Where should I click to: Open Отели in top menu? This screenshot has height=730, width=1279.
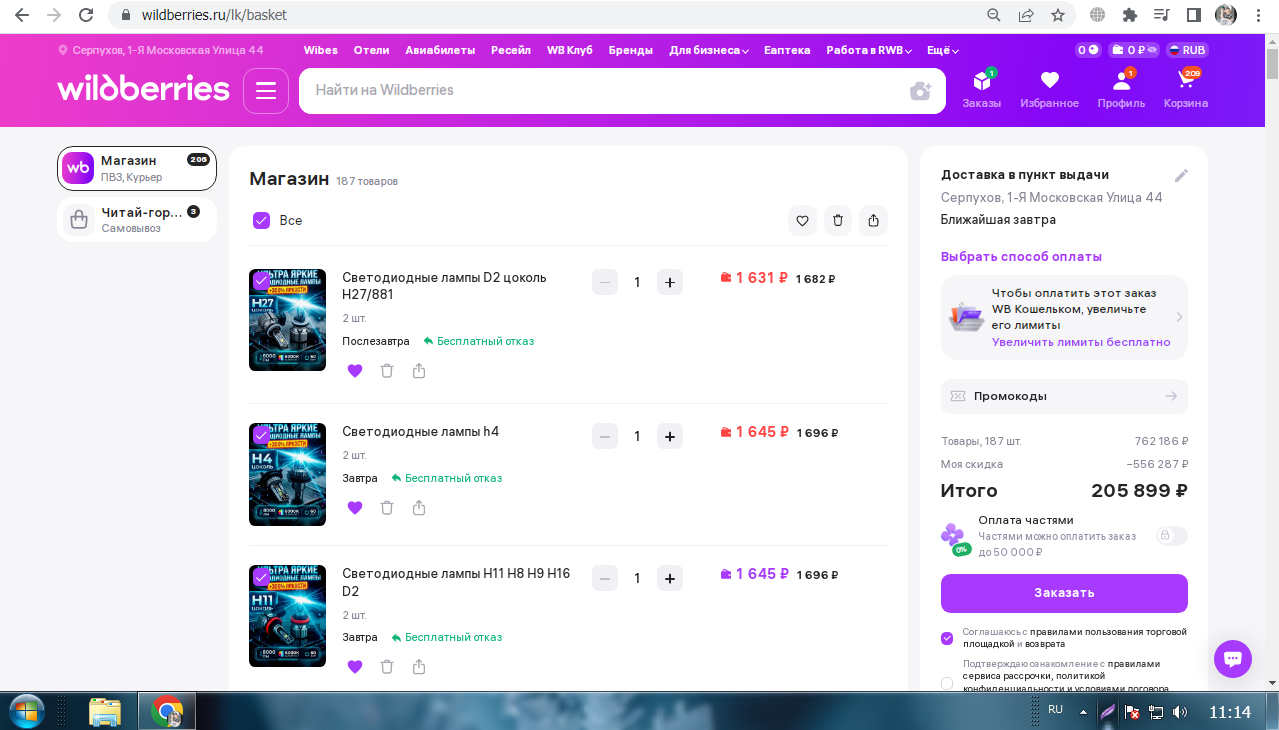[371, 50]
